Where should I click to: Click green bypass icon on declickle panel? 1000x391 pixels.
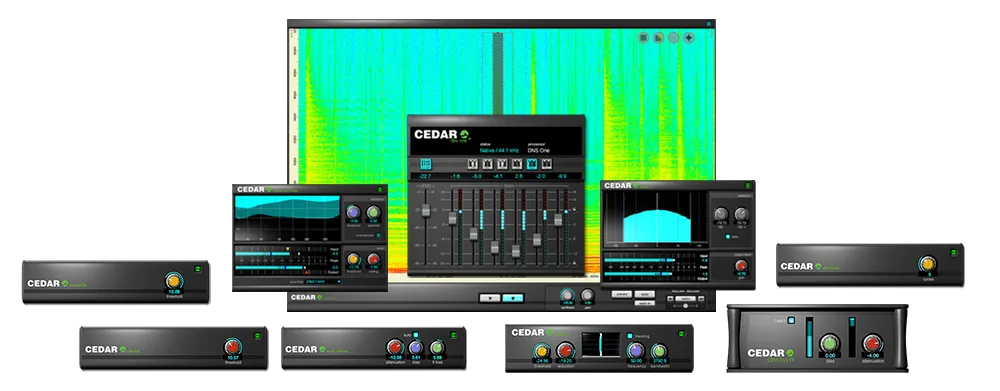pos(197,268)
